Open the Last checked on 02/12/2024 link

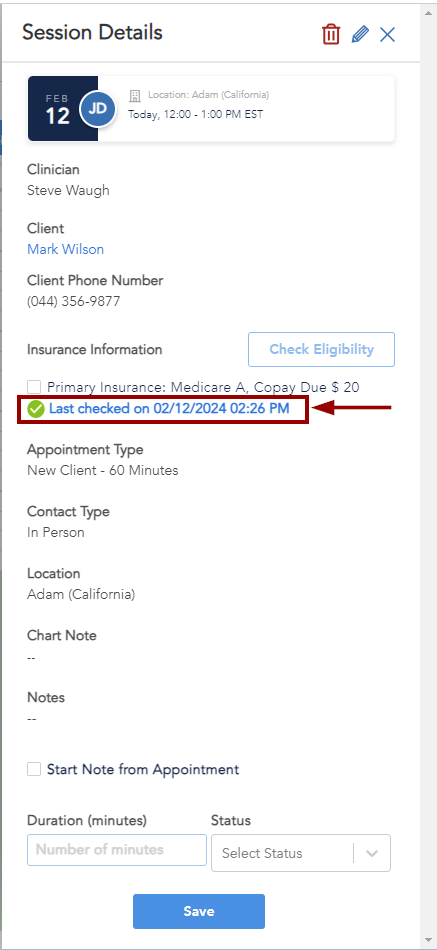click(169, 408)
